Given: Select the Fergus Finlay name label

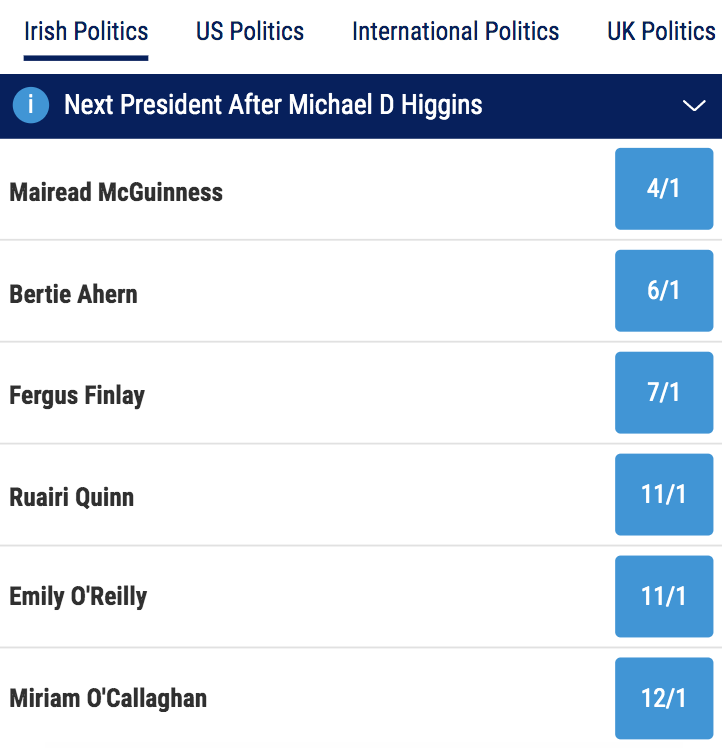Looking at the screenshot, I should (x=77, y=396).
